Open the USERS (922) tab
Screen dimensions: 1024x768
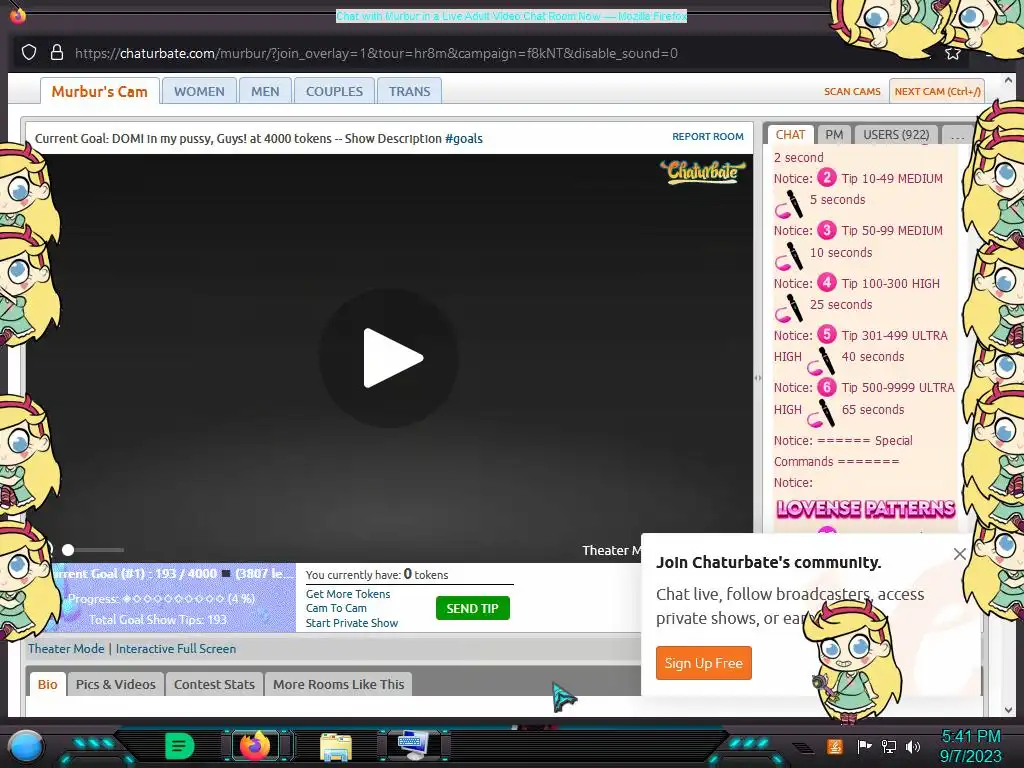pyautogui.click(x=896, y=135)
